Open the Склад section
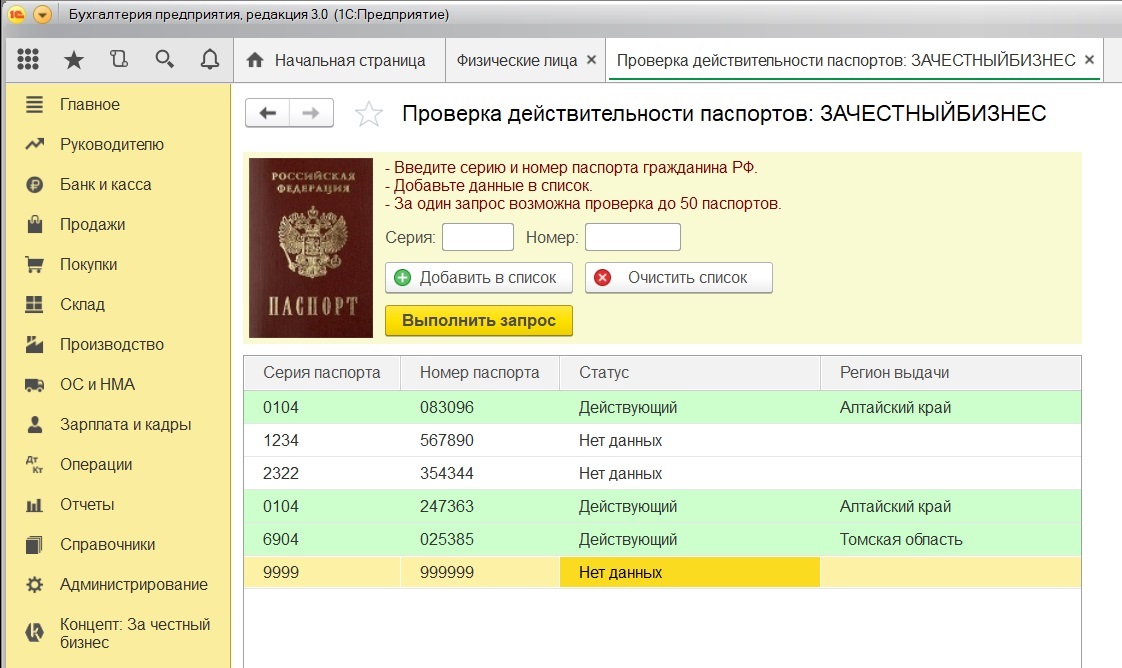 (x=118, y=305)
